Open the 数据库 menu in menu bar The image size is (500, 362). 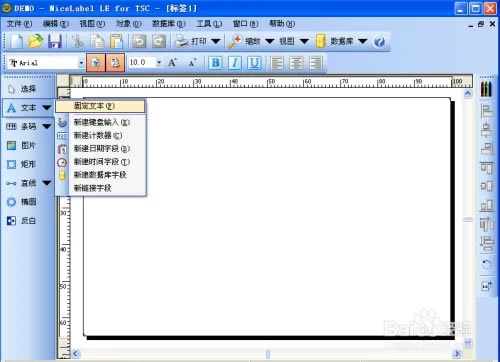pyautogui.click(x=169, y=24)
